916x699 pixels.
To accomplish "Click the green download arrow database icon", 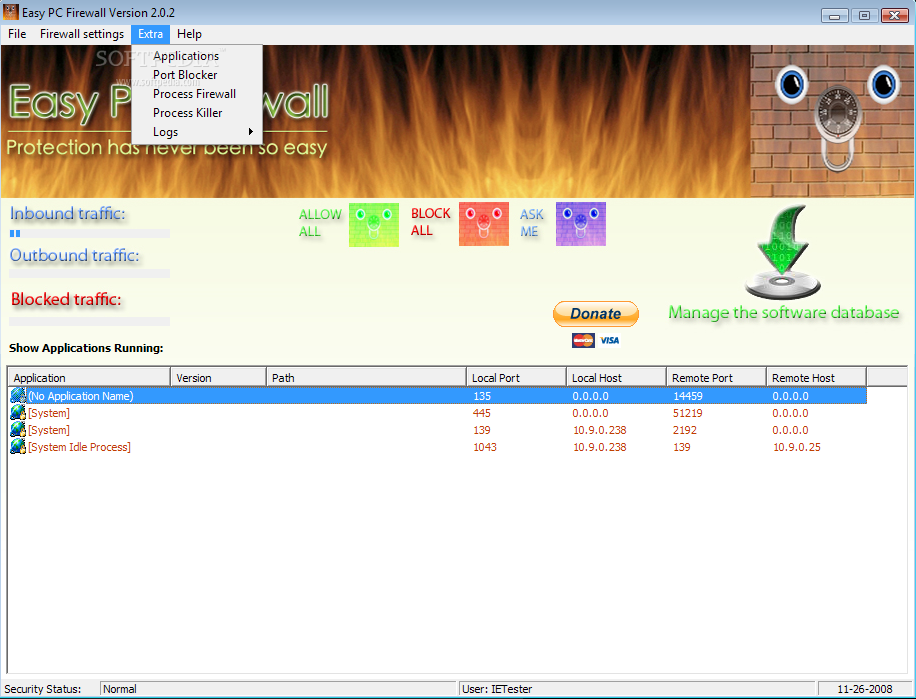I will tap(783, 252).
